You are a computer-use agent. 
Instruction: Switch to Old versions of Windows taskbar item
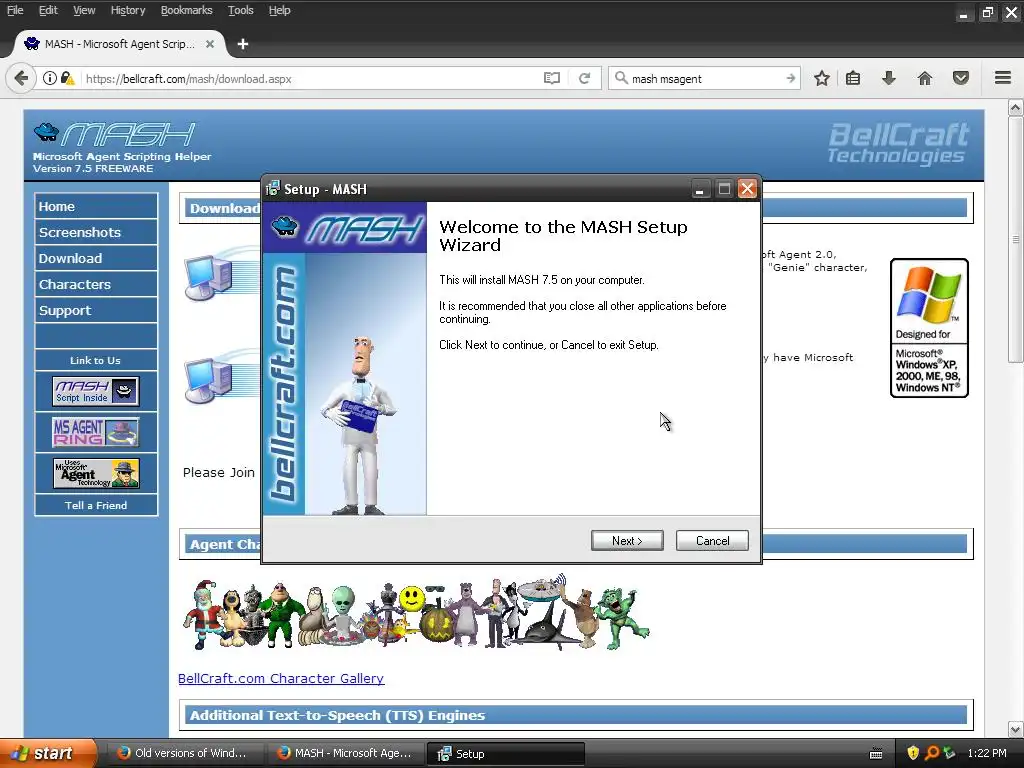click(x=185, y=754)
